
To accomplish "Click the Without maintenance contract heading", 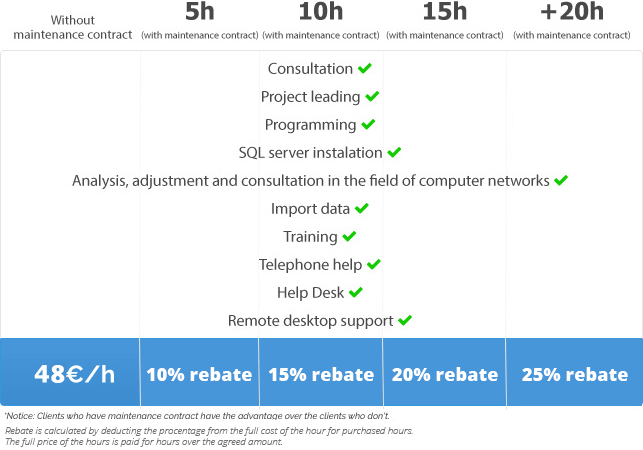I will 73,27.
